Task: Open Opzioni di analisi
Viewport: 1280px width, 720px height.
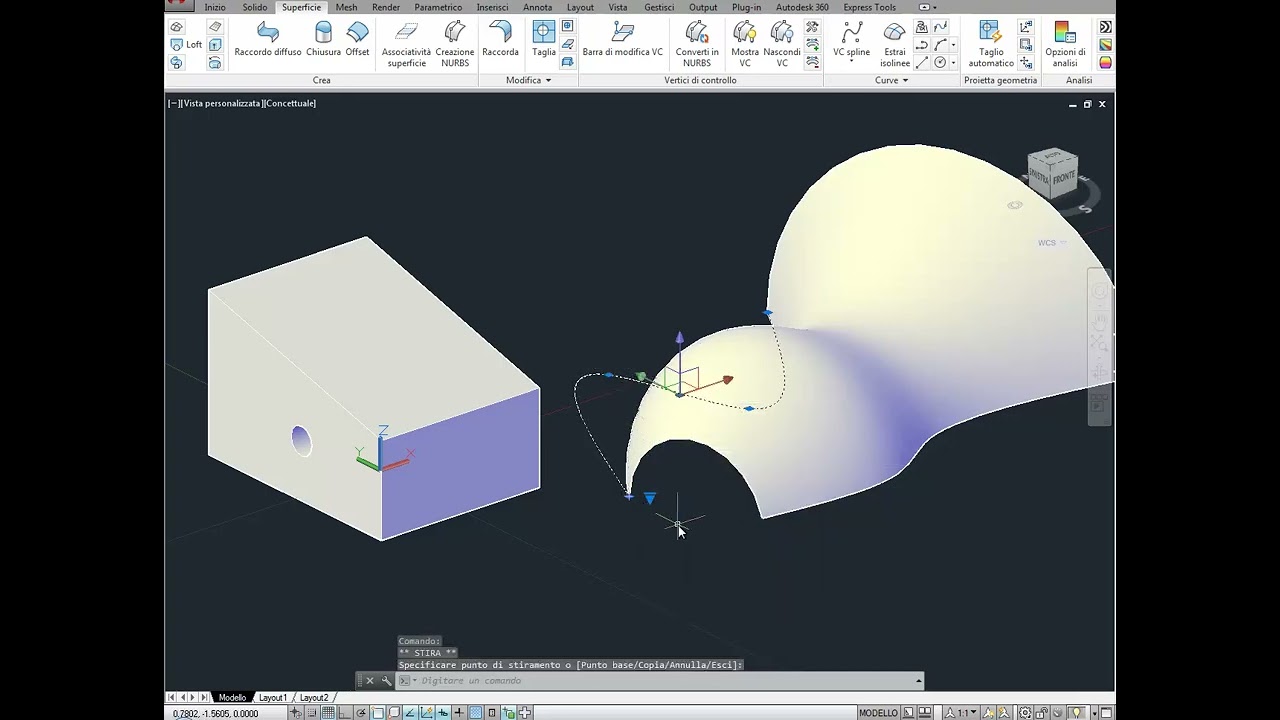Action: tap(1065, 44)
